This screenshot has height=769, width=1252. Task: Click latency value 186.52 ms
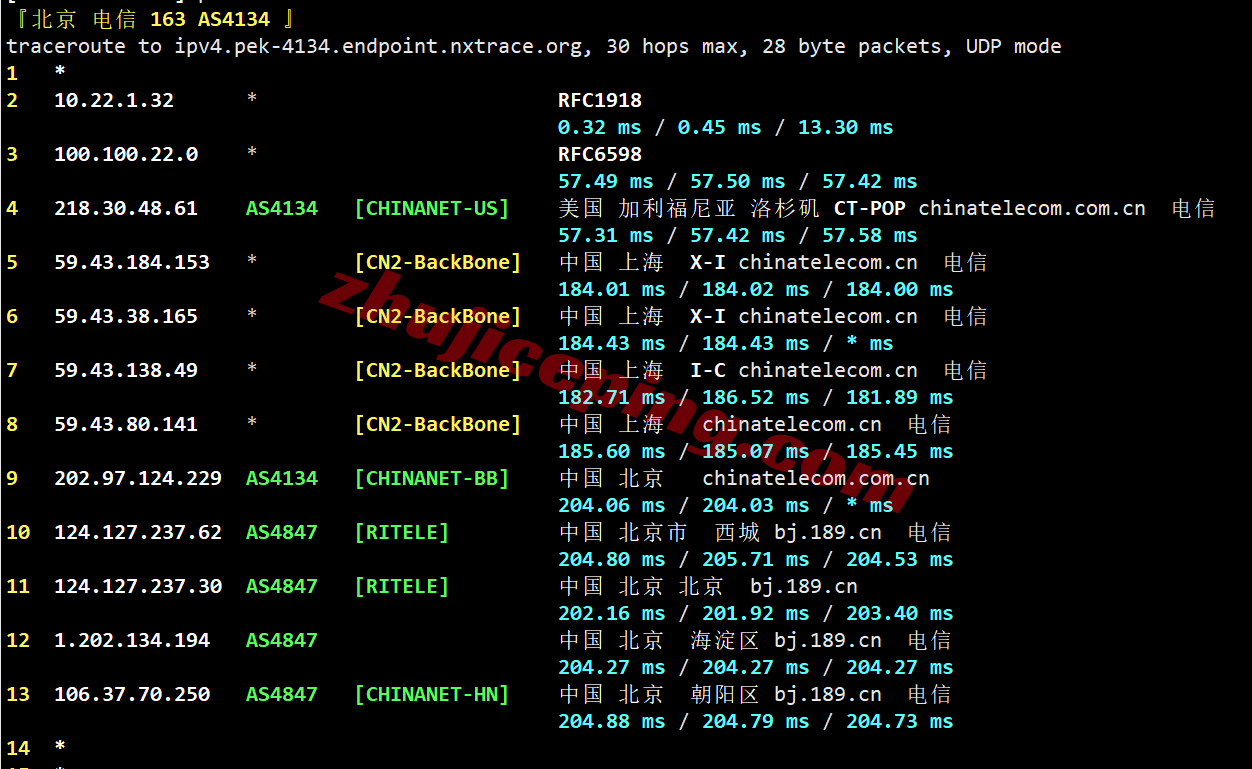(x=756, y=397)
